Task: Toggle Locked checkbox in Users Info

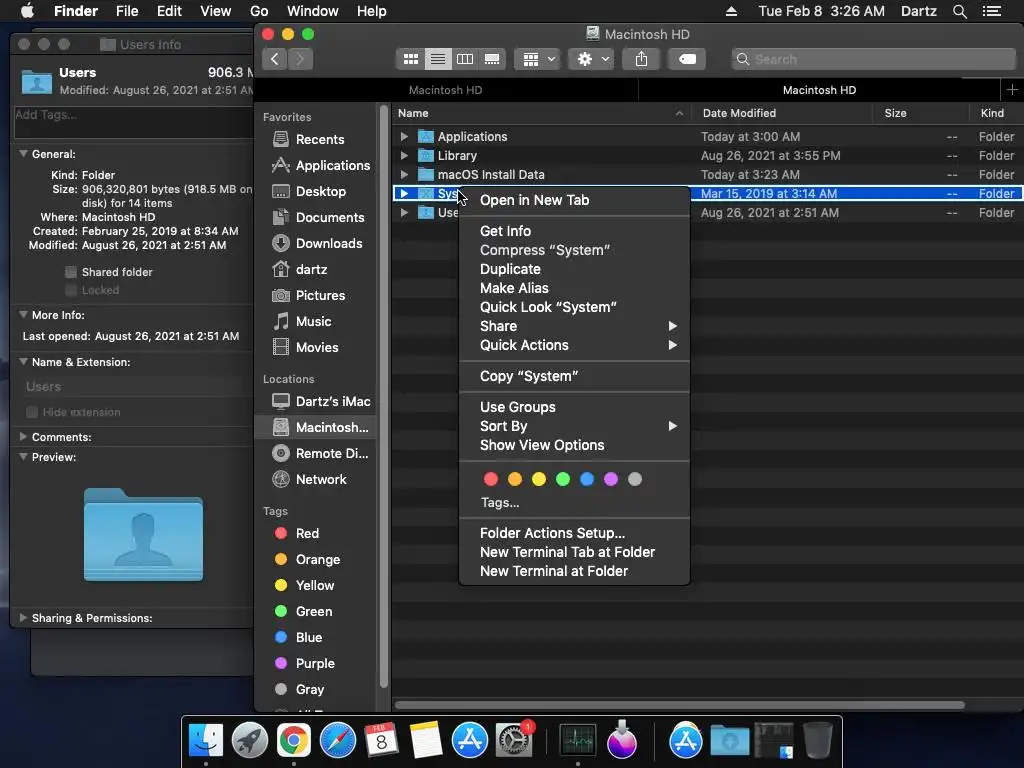Action: click(x=71, y=291)
